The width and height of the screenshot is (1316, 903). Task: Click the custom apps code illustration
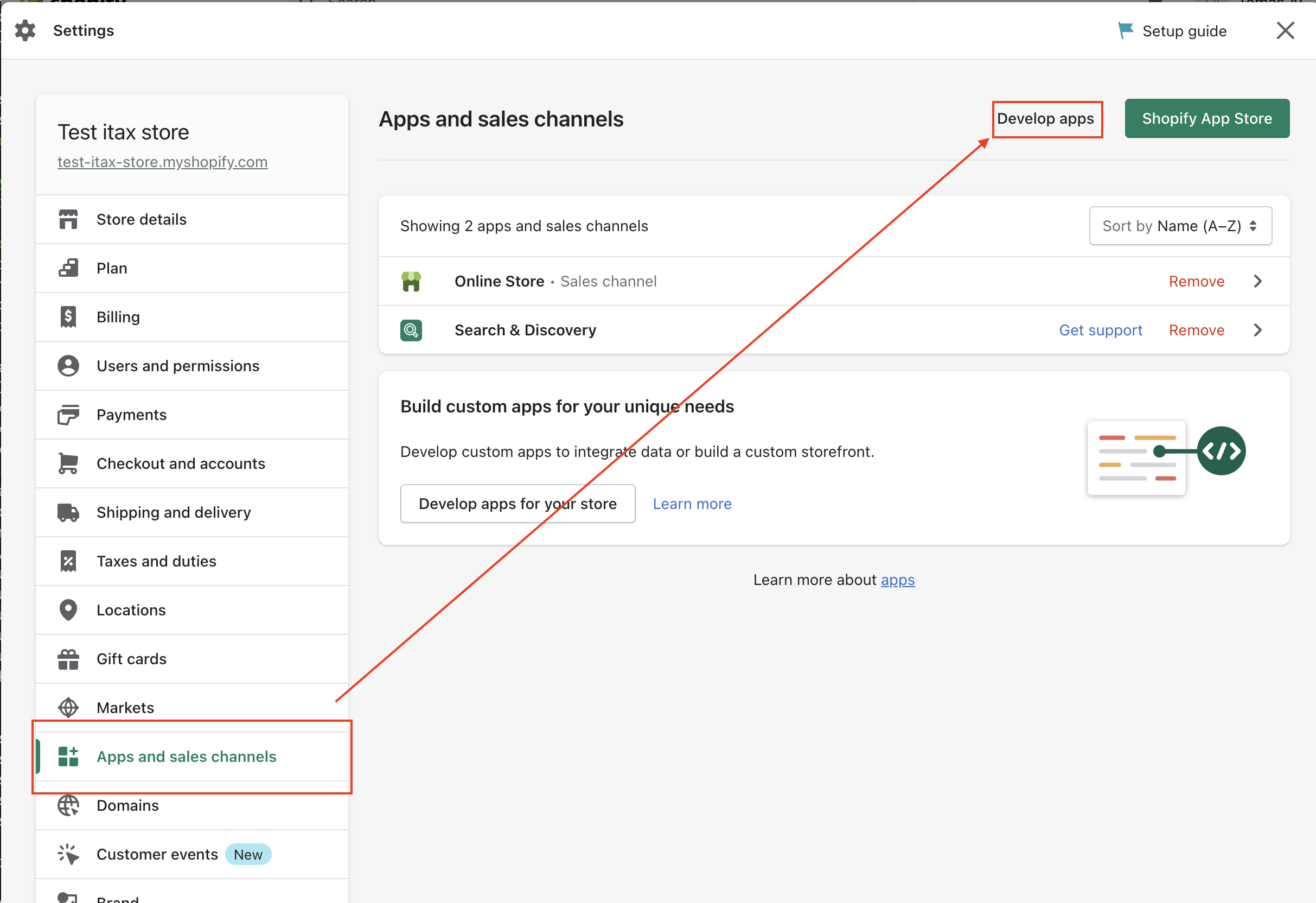click(1165, 457)
